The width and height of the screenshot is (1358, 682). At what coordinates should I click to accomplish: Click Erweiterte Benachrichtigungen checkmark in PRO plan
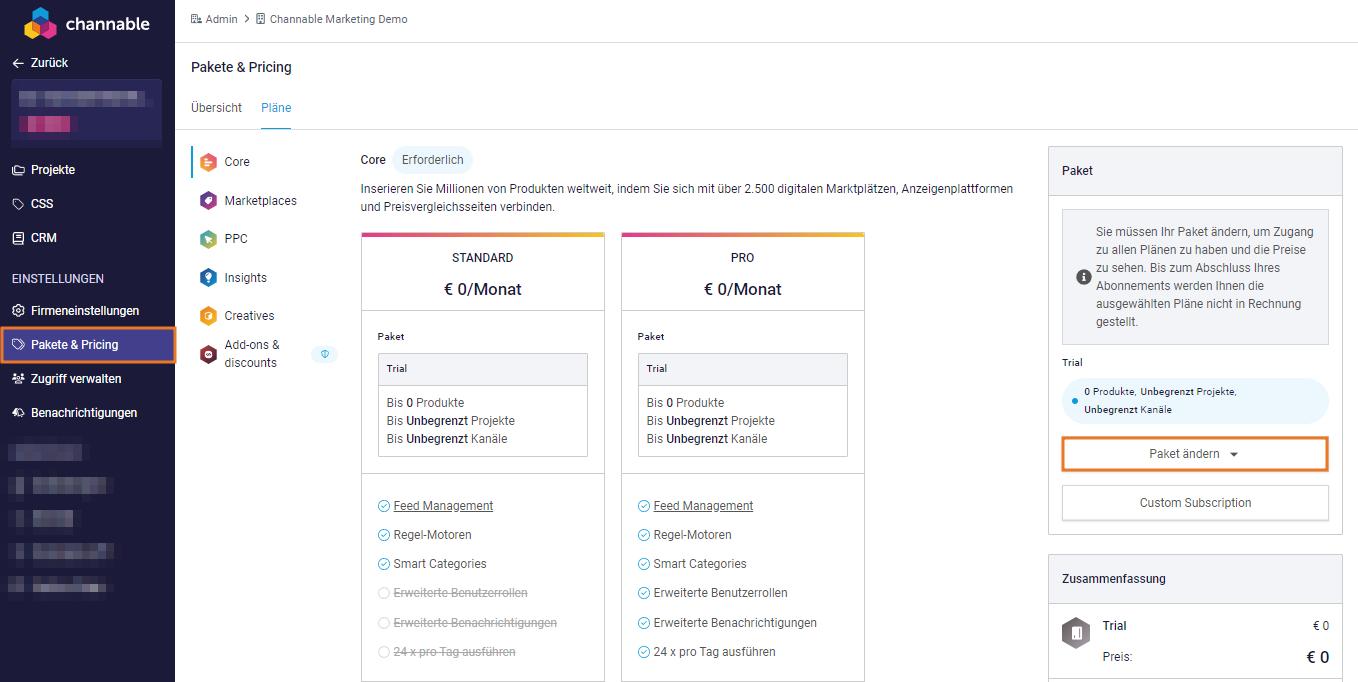tap(644, 623)
